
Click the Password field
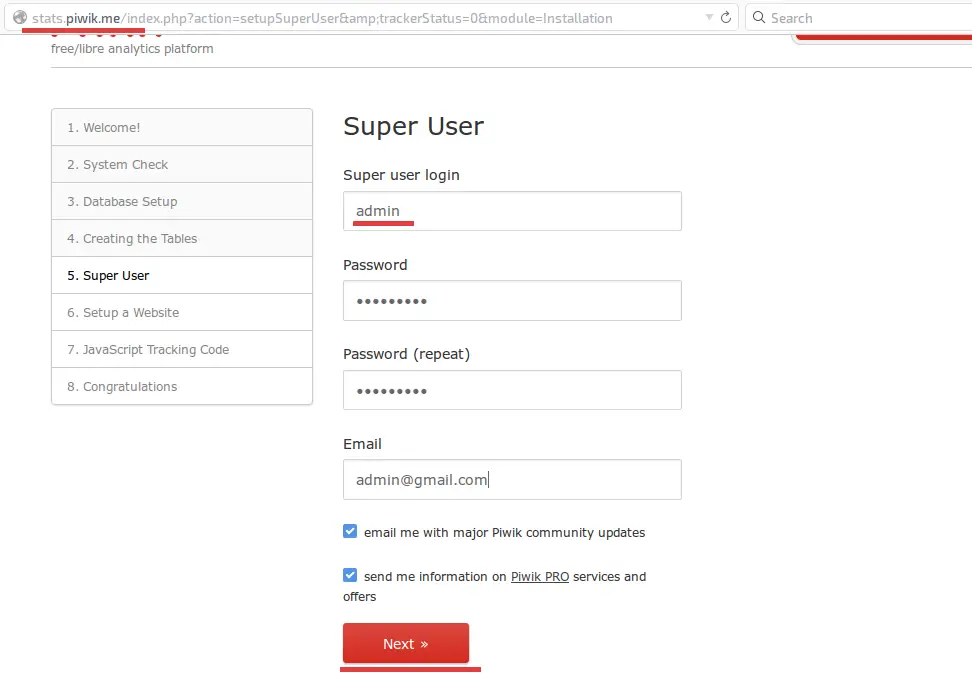pos(512,301)
